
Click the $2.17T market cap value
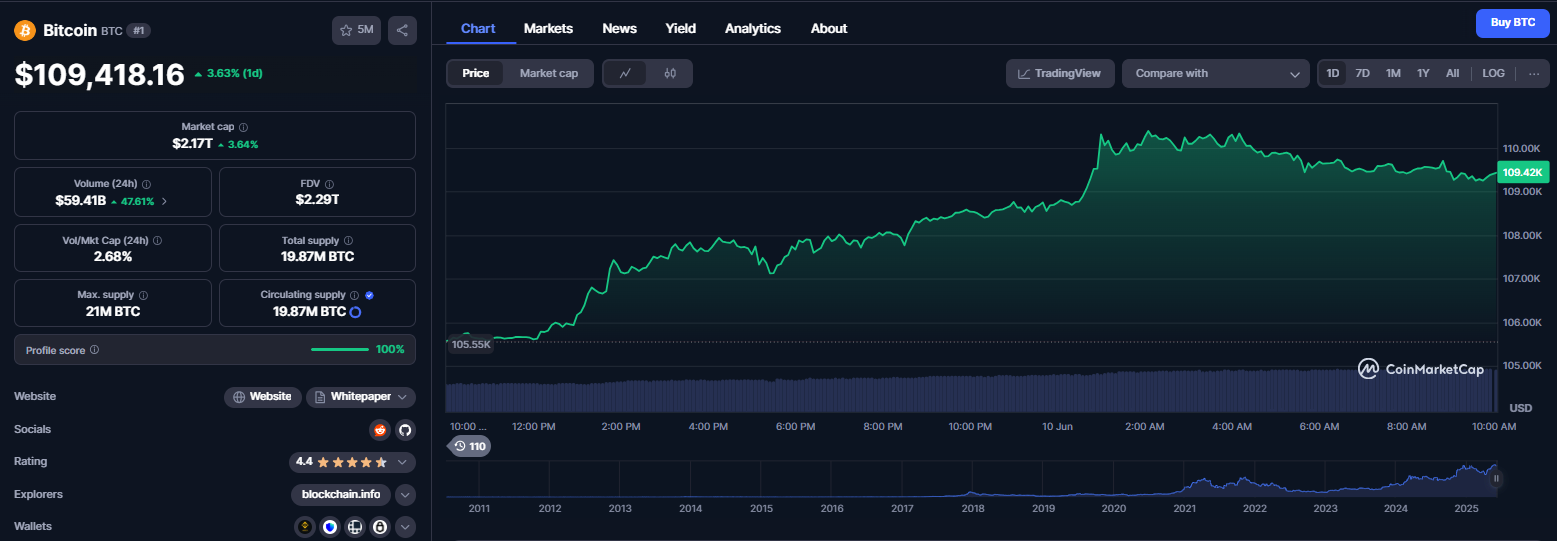[192, 144]
